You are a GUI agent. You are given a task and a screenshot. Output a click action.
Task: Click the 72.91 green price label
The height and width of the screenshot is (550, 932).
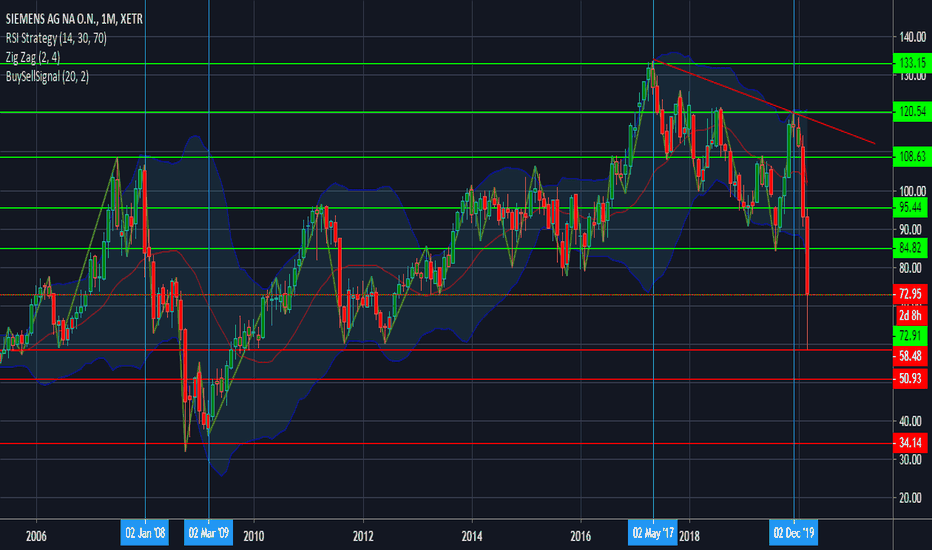910,335
